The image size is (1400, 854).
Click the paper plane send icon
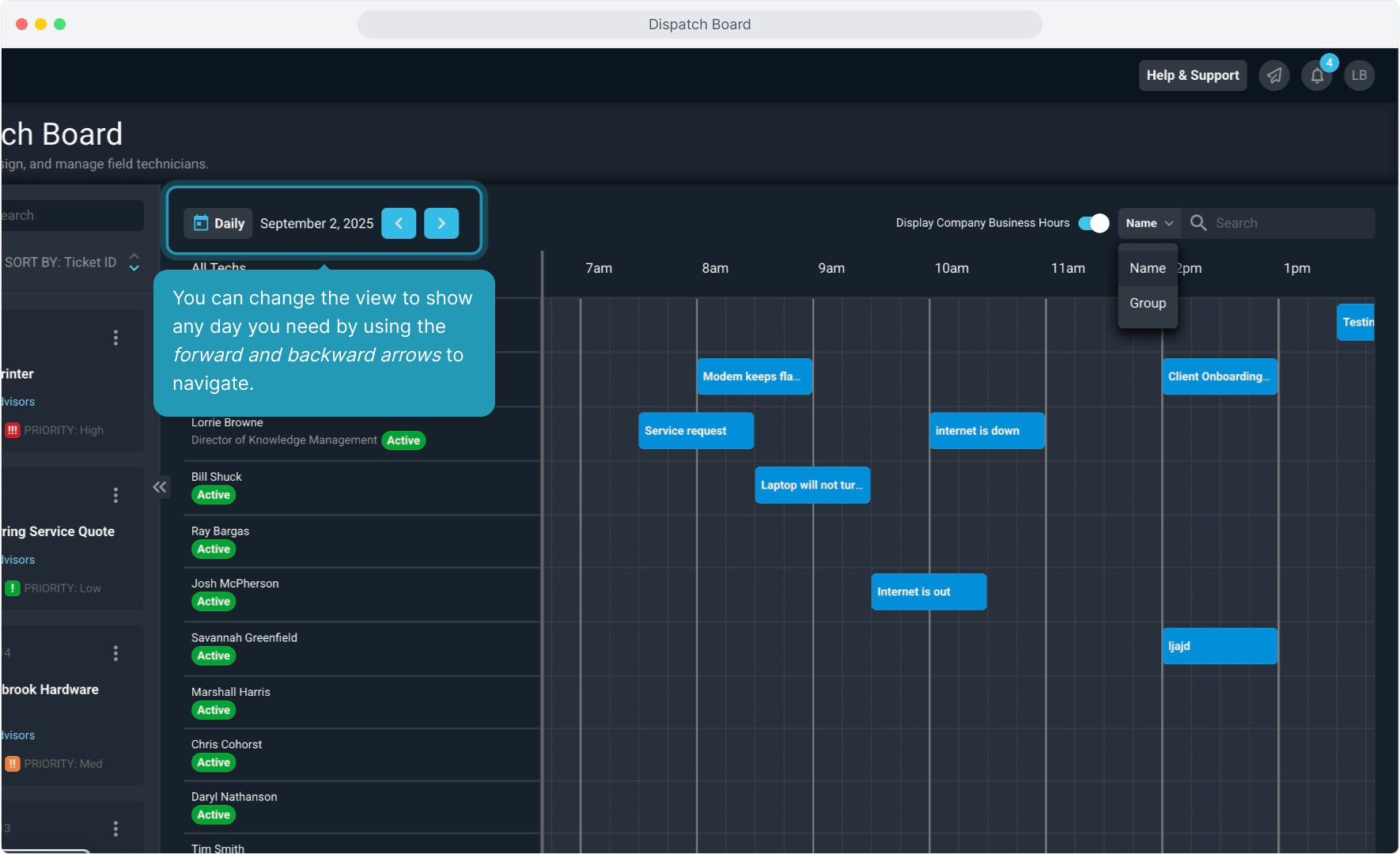[1274, 76]
